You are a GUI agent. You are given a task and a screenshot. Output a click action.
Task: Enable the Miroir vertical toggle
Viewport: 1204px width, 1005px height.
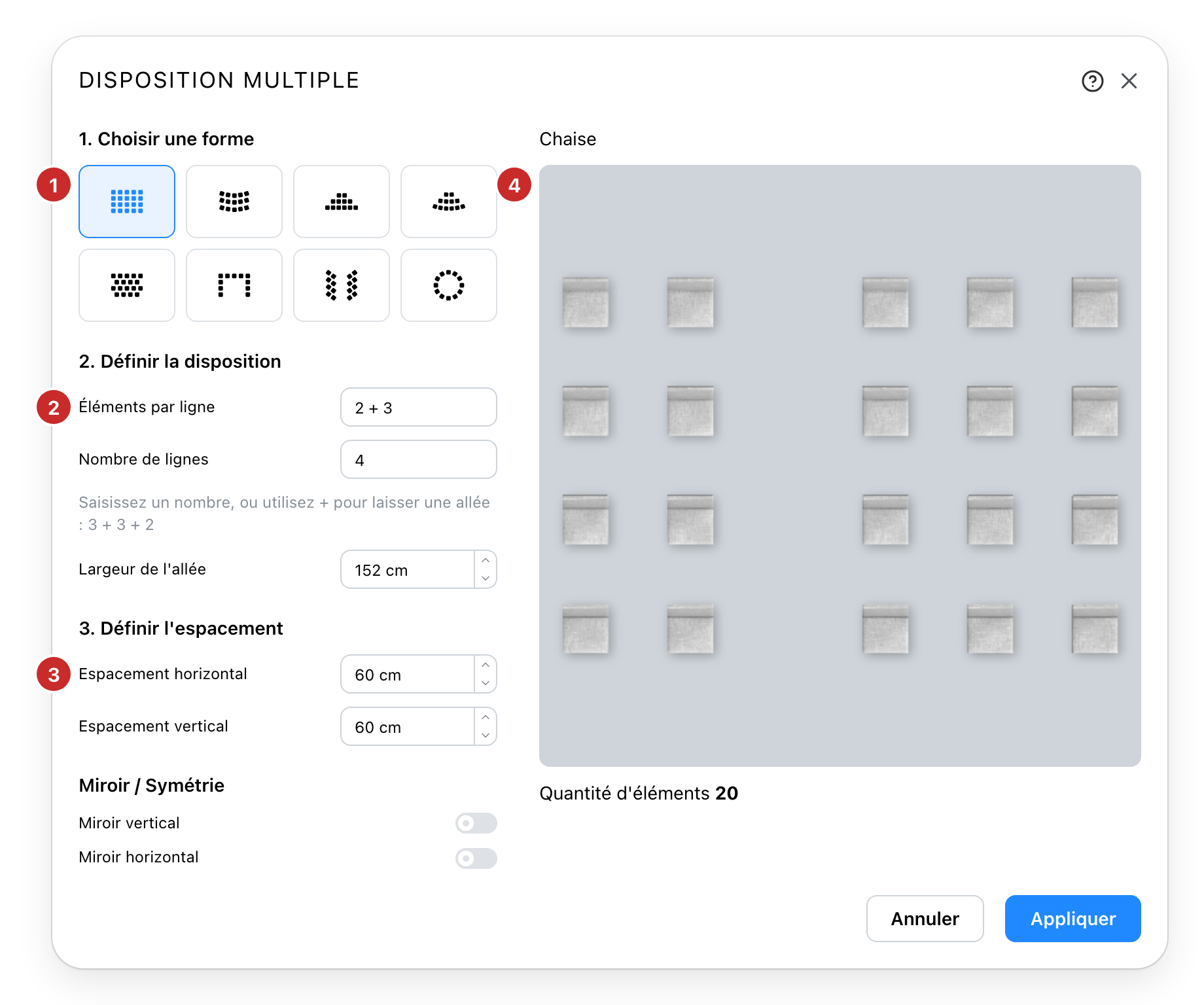[x=476, y=823]
